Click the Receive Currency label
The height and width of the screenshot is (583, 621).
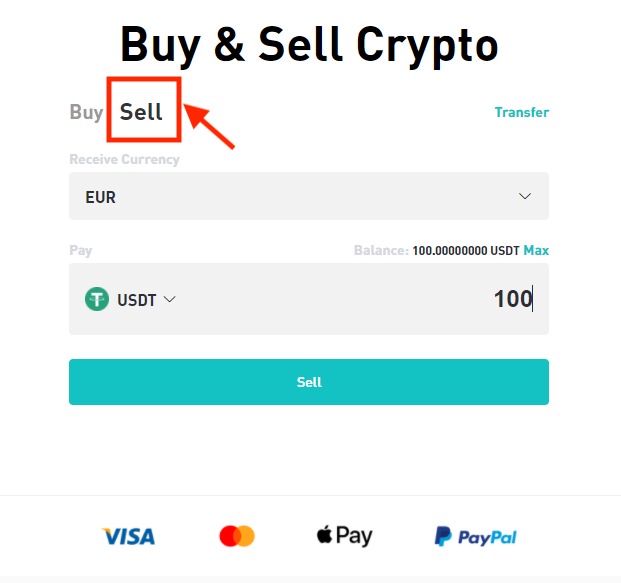[124, 159]
